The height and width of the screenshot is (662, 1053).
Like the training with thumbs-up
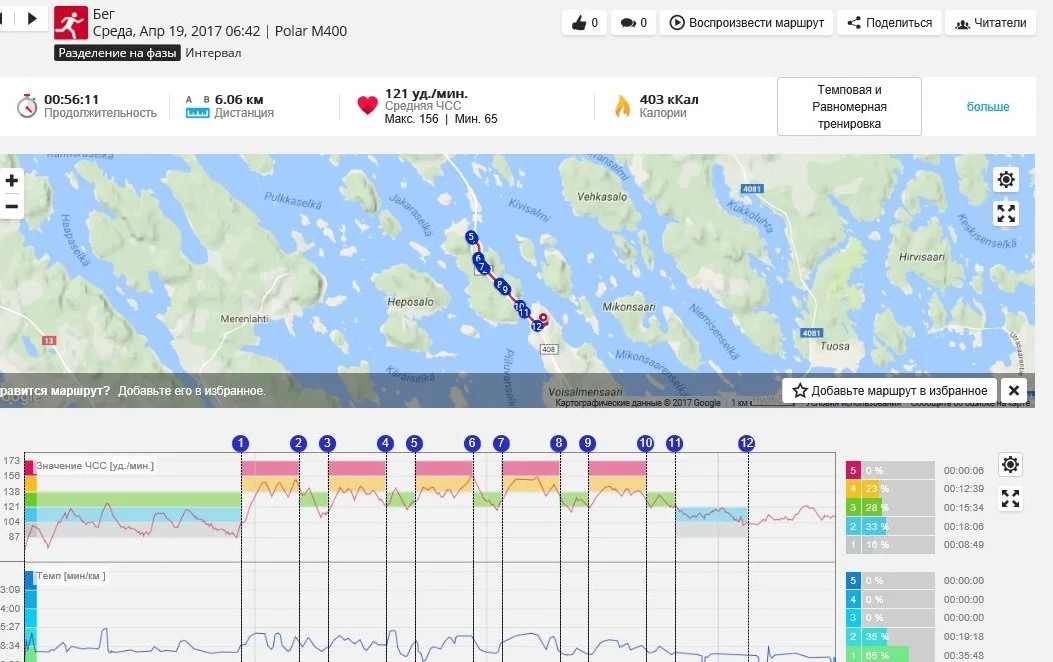pyautogui.click(x=584, y=23)
